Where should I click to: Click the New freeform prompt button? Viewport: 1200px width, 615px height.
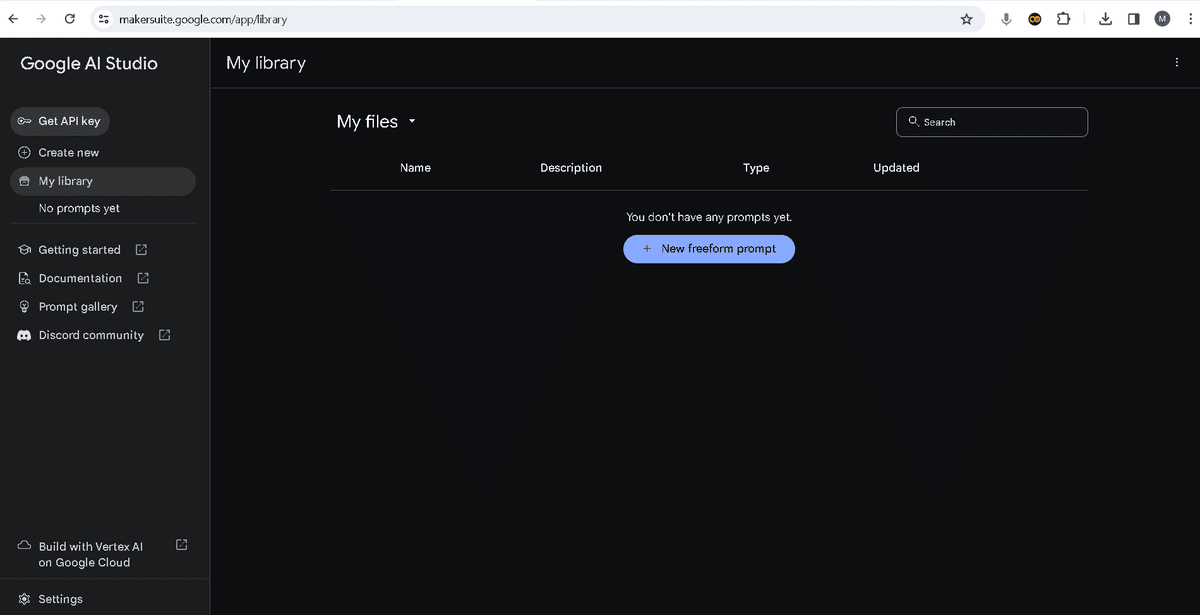coord(709,248)
